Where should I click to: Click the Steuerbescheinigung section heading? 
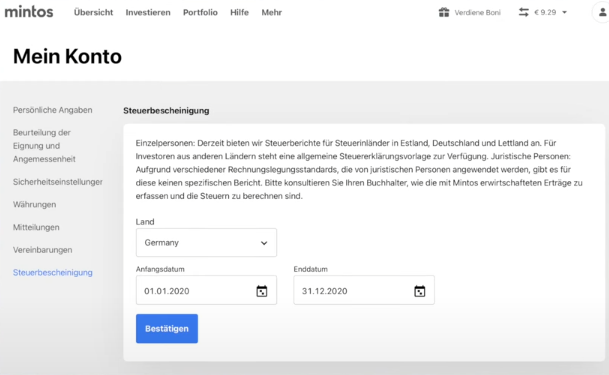coord(166,111)
